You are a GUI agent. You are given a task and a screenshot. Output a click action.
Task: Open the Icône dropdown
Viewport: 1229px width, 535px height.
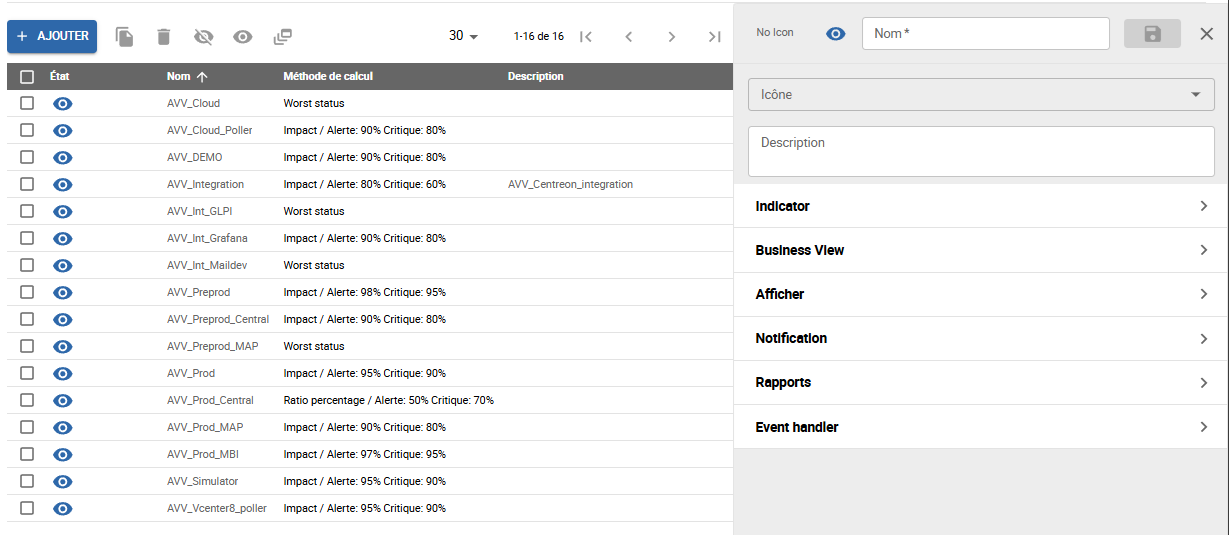point(980,95)
